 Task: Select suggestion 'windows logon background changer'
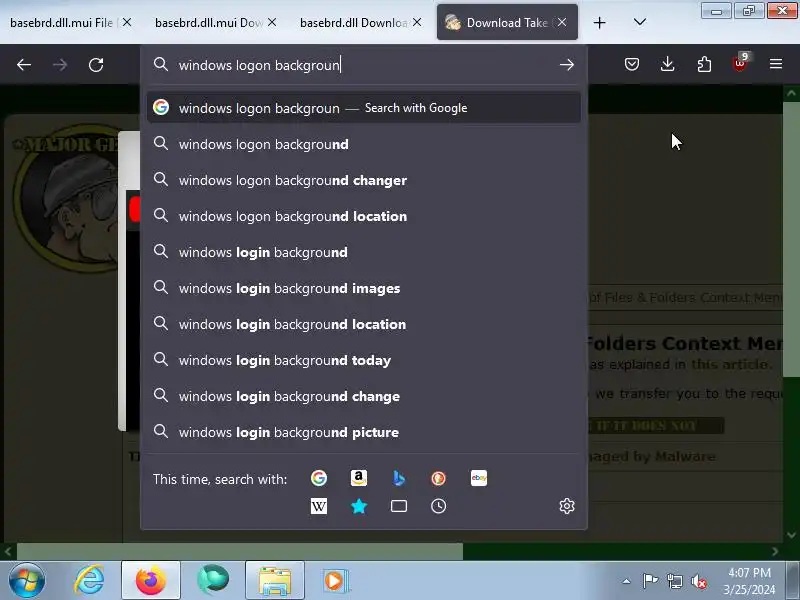[364, 180]
